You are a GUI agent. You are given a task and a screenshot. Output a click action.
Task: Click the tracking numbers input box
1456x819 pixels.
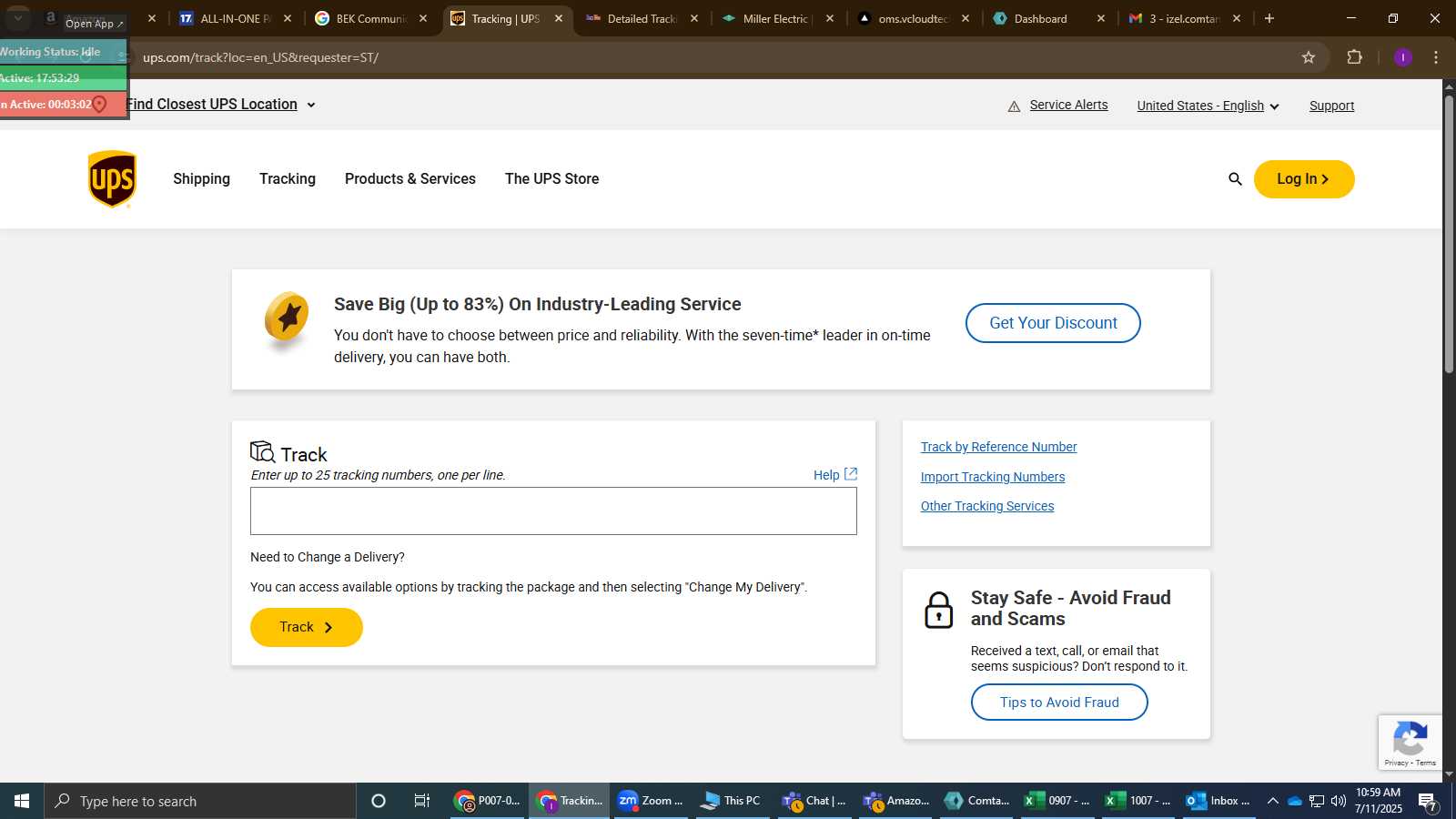[x=553, y=511]
